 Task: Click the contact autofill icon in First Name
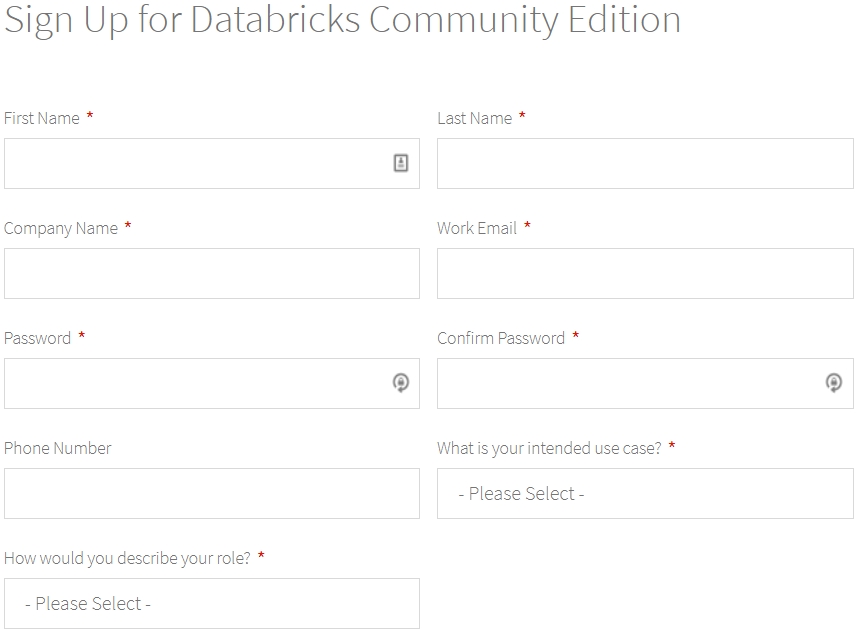(401, 163)
